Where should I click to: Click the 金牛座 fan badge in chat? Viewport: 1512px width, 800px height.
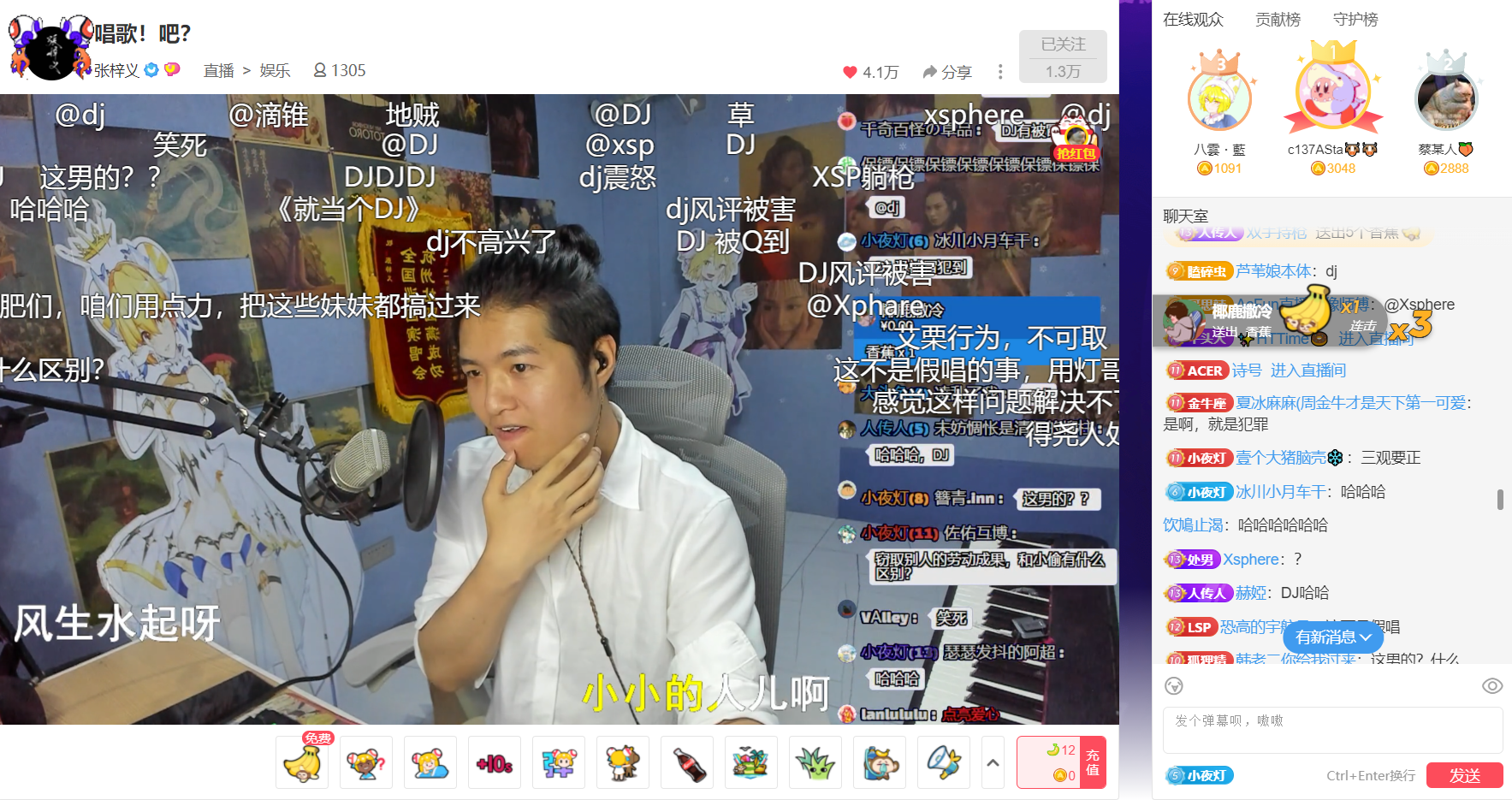click(x=1199, y=403)
